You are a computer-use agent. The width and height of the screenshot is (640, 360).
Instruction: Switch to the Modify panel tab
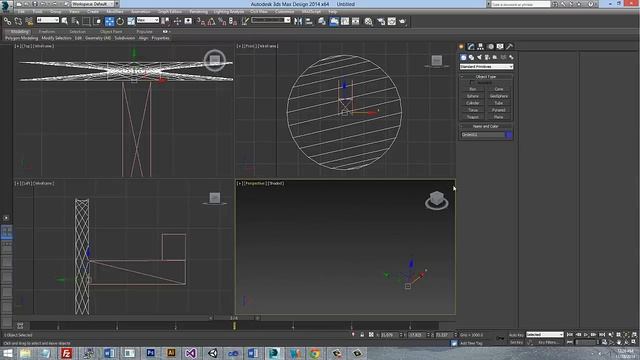pyautogui.click(x=471, y=47)
